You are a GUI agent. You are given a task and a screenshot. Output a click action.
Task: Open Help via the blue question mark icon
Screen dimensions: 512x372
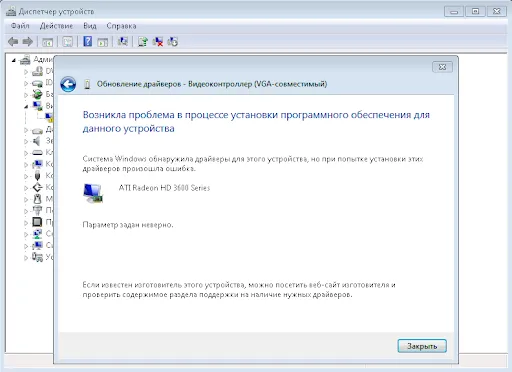point(88,42)
